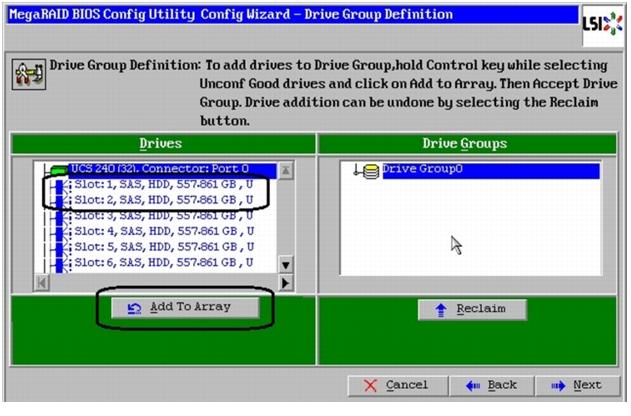Select the Slot: 6 SAS HDD drive
Viewport: 631px width, 416px height.
(x=164, y=262)
